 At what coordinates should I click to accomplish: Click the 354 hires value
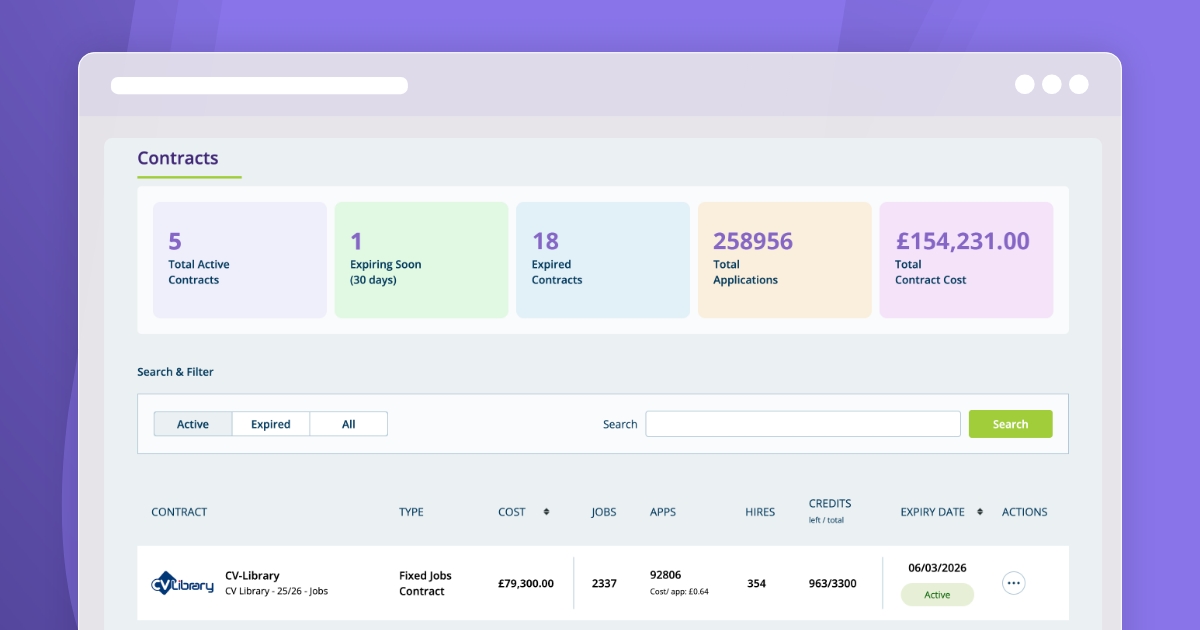coord(757,584)
